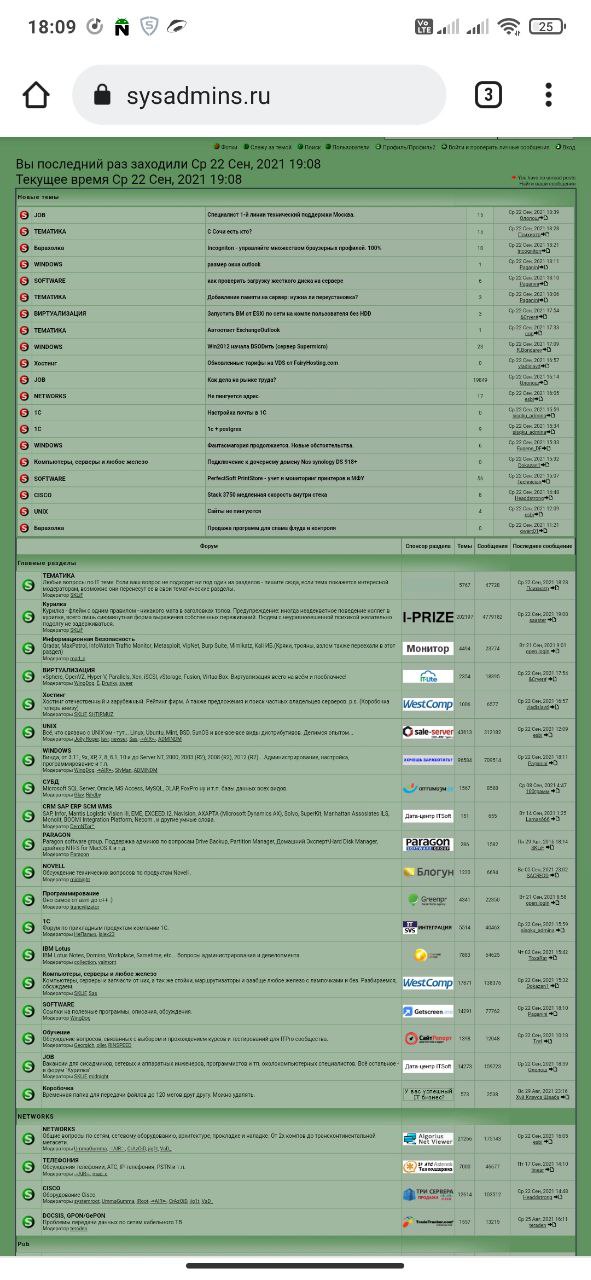Click green icon of СУБД forum row

[29, 788]
